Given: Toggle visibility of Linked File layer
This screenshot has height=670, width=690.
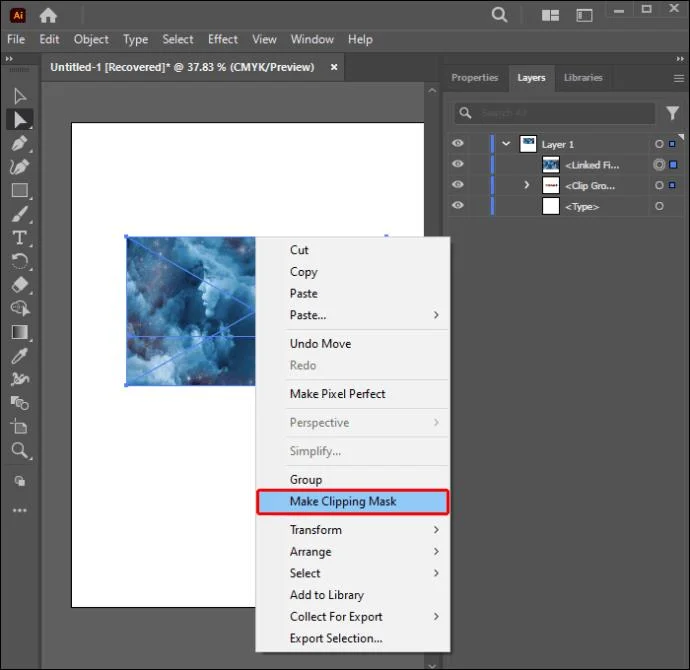Looking at the screenshot, I should click(458, 164).
